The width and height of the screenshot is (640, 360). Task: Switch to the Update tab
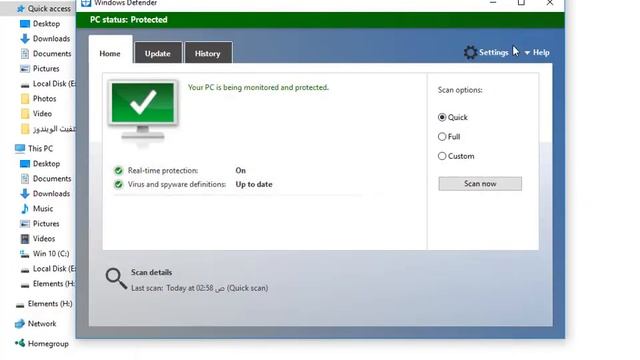(x=158, y=53)
